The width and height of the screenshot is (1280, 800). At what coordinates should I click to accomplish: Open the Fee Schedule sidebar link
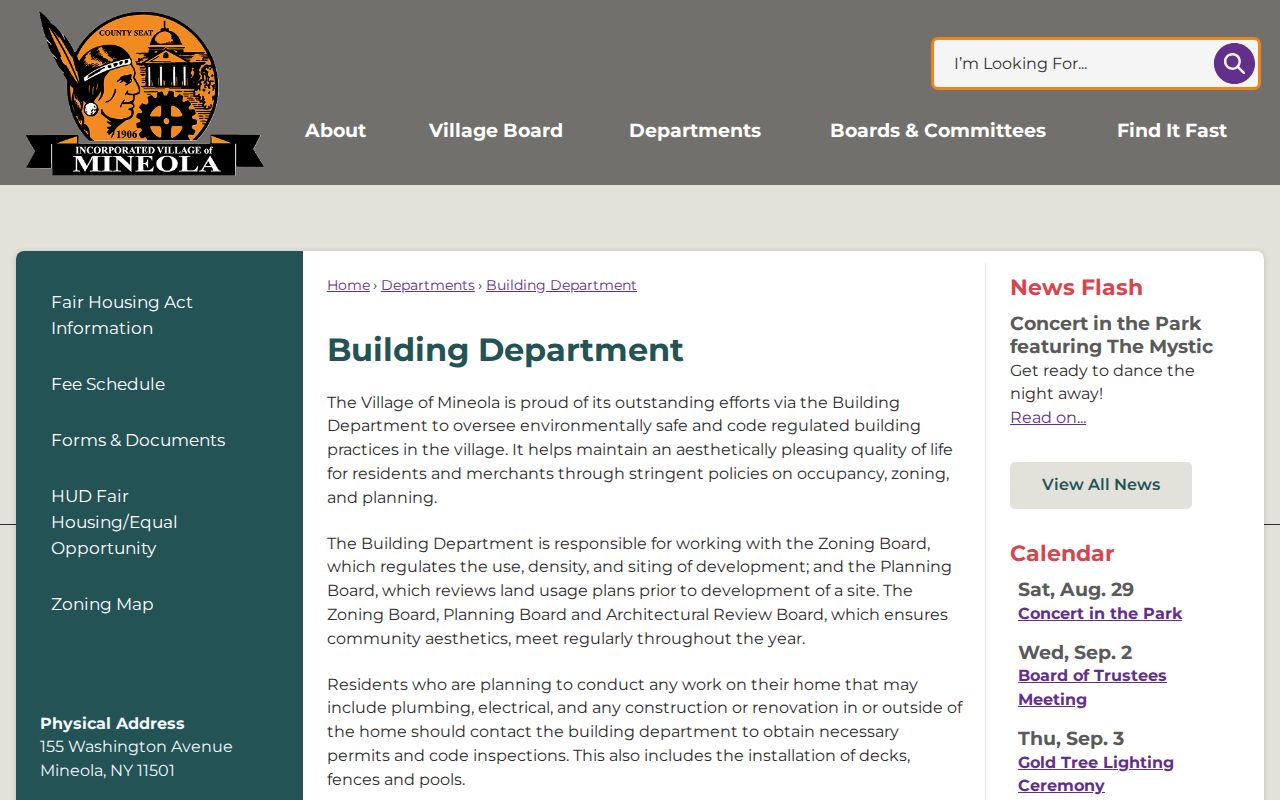[108, 384]
